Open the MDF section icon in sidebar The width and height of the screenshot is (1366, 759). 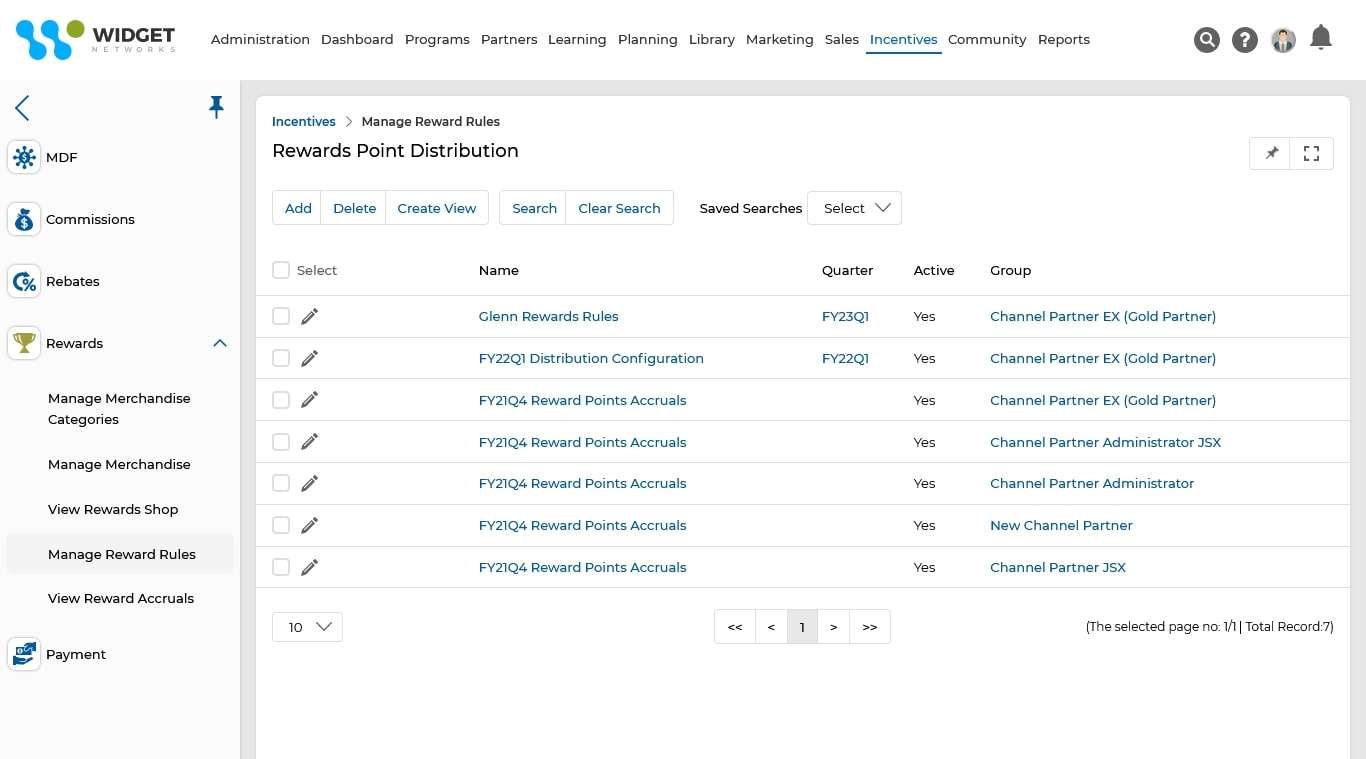coord(24,157)
